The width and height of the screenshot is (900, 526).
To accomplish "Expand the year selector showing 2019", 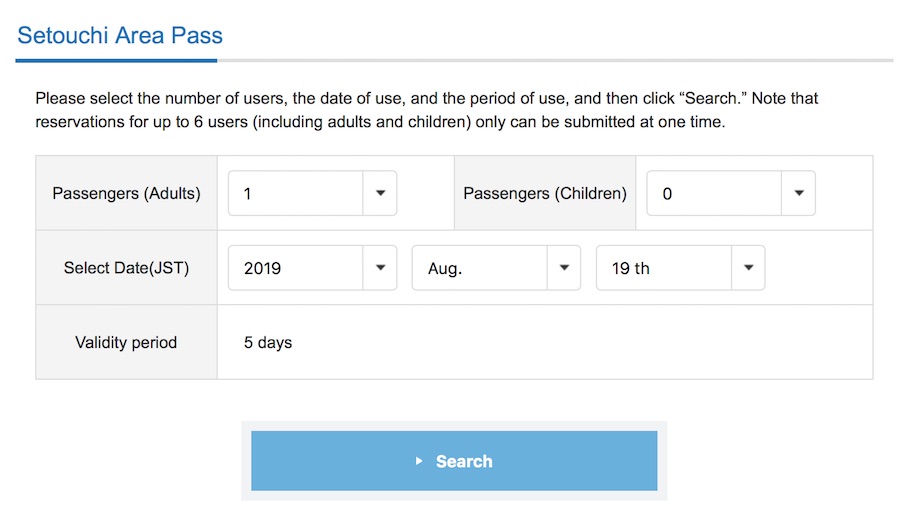I will pyautogui.click(x=296, y=268).
